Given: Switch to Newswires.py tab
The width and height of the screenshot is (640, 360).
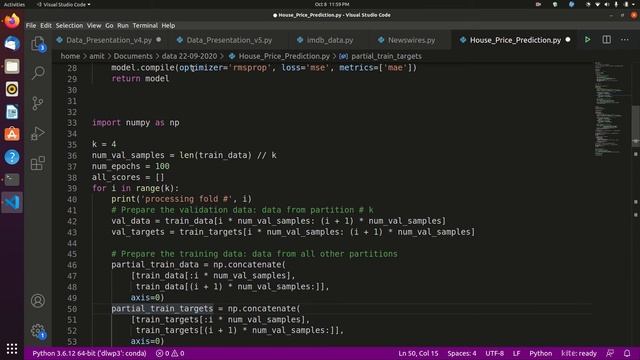Looking at the screenshot, I should click(x=411, y=40).
